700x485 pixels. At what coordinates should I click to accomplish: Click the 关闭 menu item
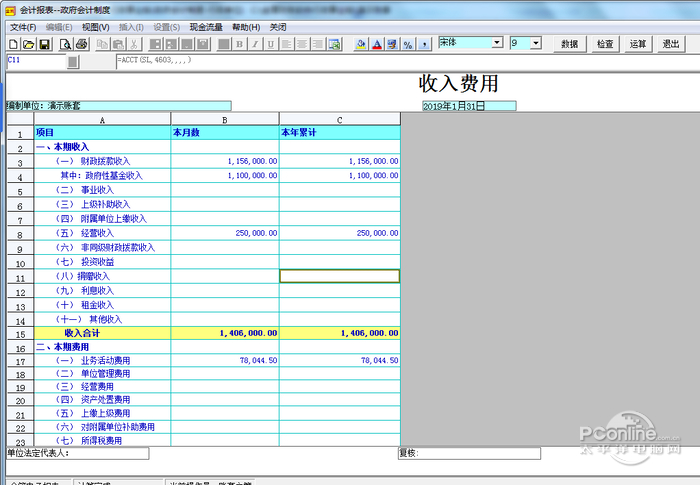pos(278,27)
